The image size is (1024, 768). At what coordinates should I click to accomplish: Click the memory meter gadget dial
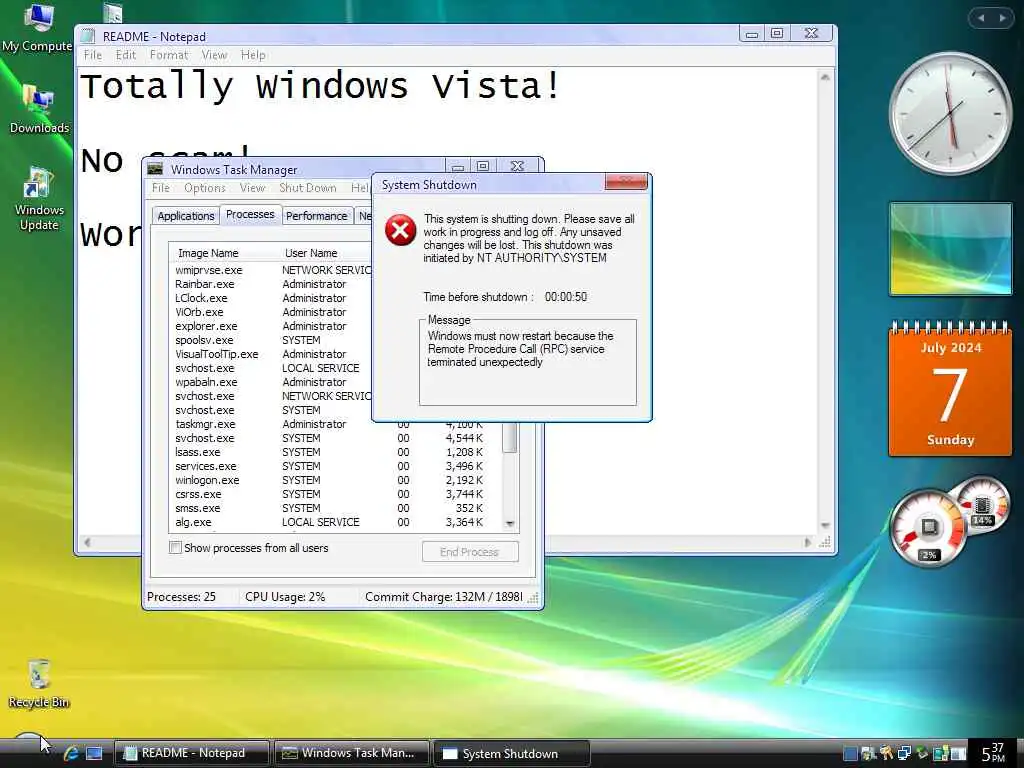[982, 505]
